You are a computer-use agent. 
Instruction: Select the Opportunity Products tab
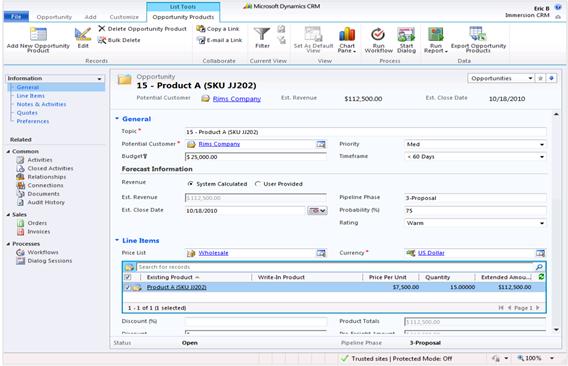(183, 17)
